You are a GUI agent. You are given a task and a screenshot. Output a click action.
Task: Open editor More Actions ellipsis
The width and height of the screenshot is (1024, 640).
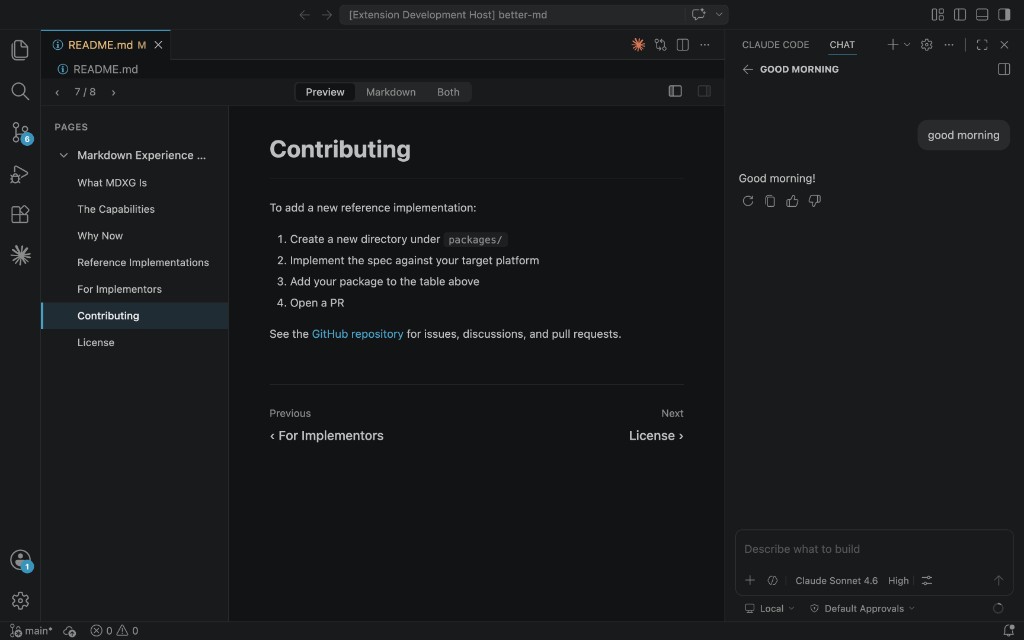pos(705,44)
